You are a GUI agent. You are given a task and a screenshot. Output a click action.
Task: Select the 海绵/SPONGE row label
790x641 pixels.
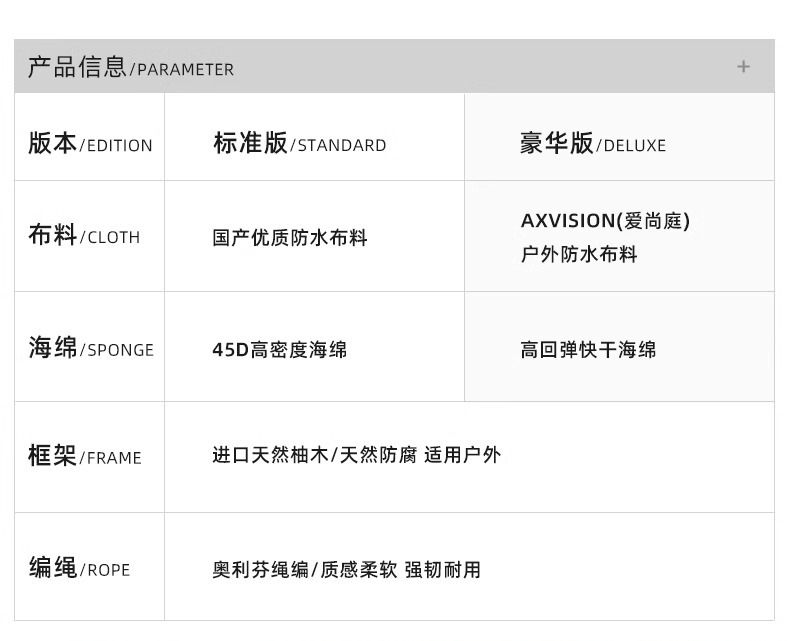click(x=91, y=349)
